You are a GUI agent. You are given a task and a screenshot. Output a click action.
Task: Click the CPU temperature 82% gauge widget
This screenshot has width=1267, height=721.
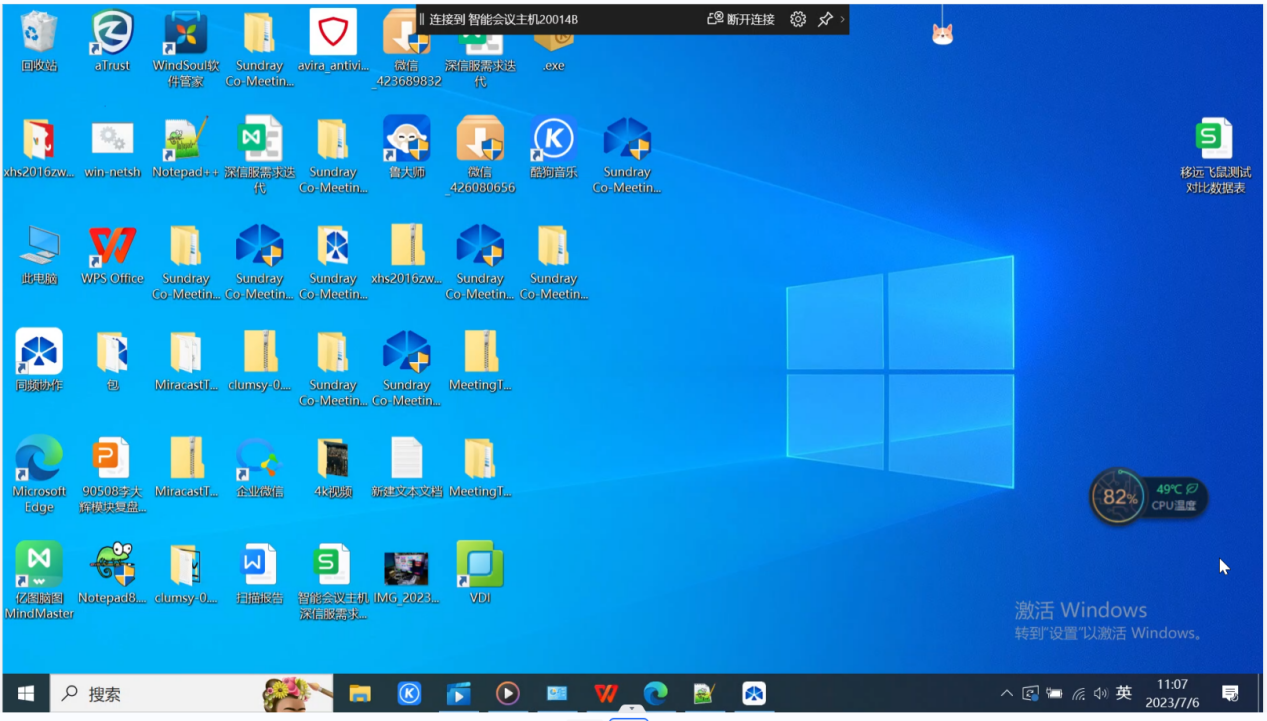point(1118,497)
